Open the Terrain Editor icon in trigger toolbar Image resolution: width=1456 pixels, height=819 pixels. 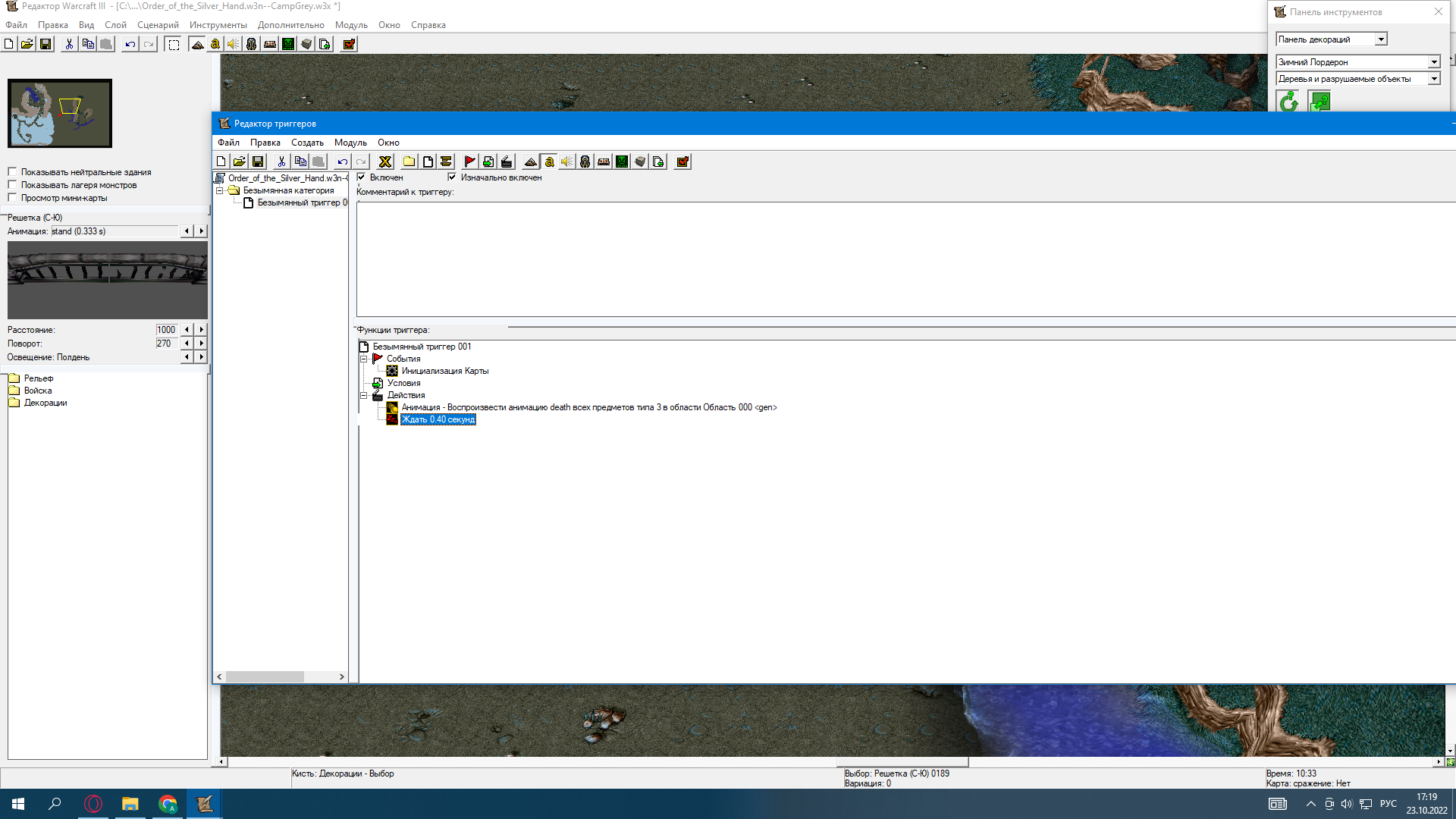pyautogui.click(x=531, y=162)
